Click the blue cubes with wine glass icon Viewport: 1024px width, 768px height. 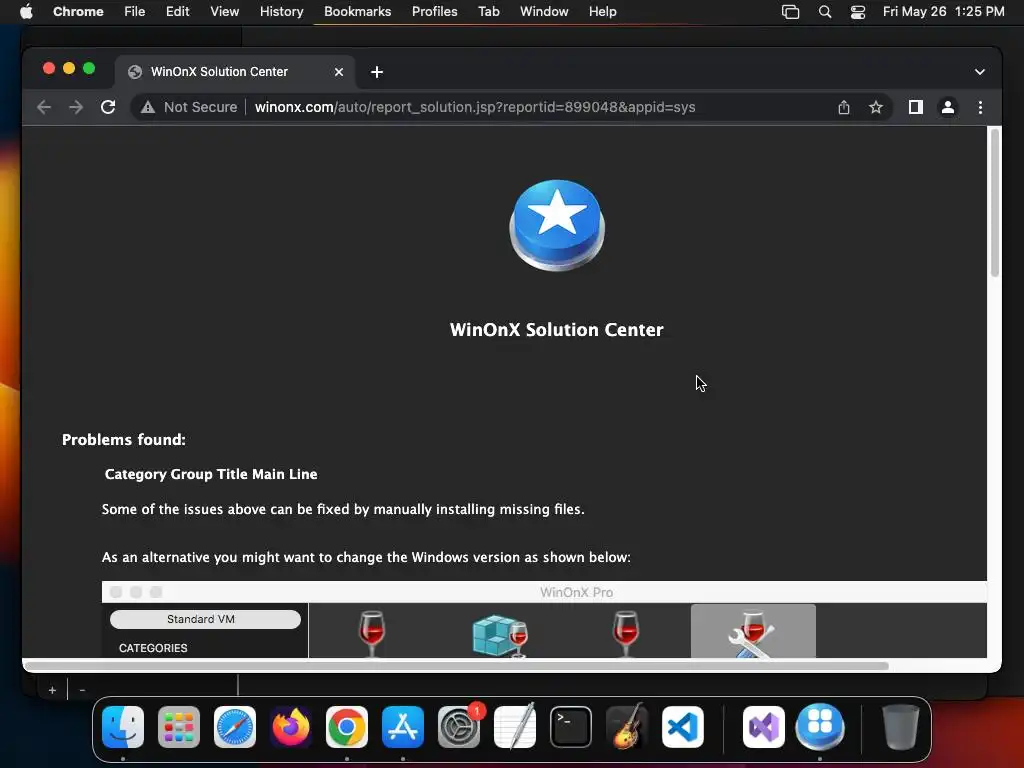500,635
